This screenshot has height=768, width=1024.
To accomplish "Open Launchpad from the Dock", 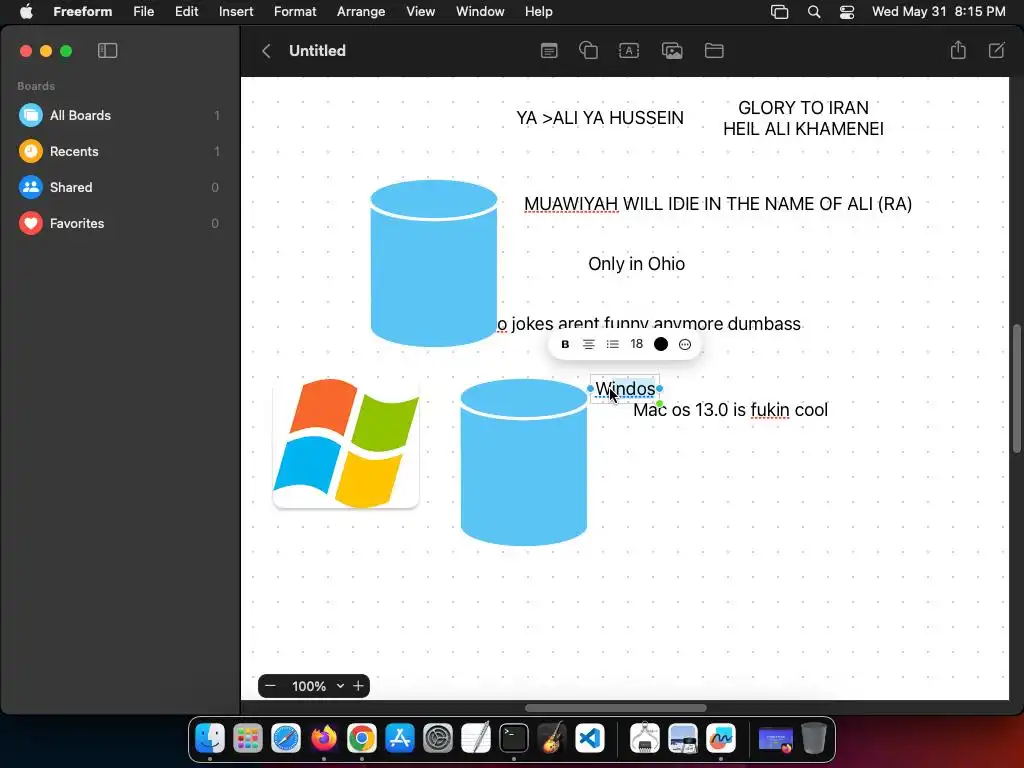I will pos(248,739).
